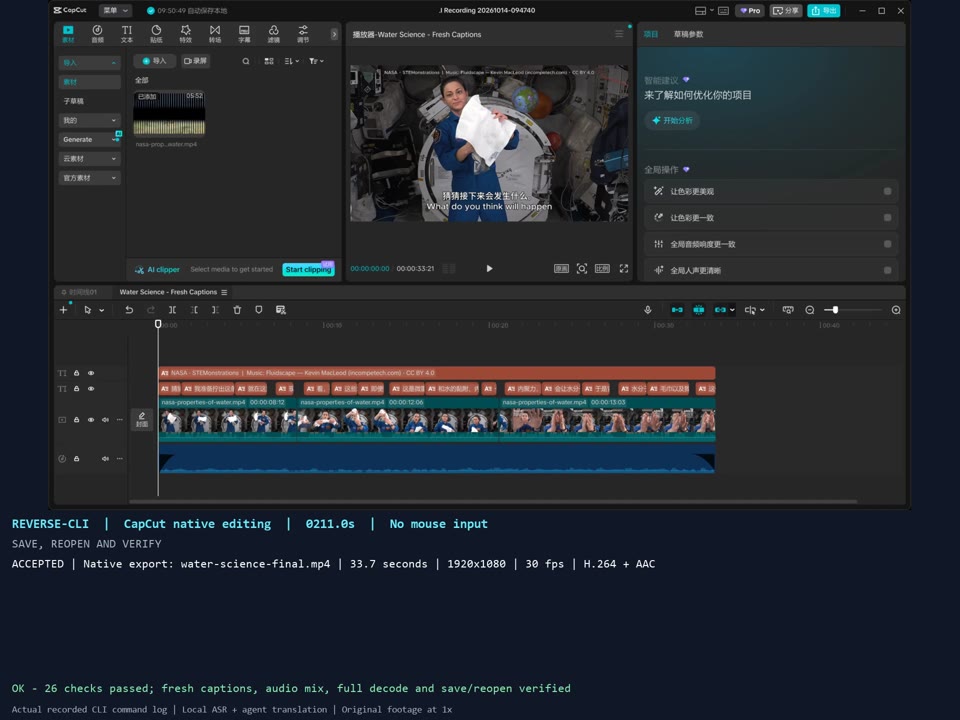Viewport: 960px width, 720px height.
Task: Open the 特效 effects panel
Action: 186,34
